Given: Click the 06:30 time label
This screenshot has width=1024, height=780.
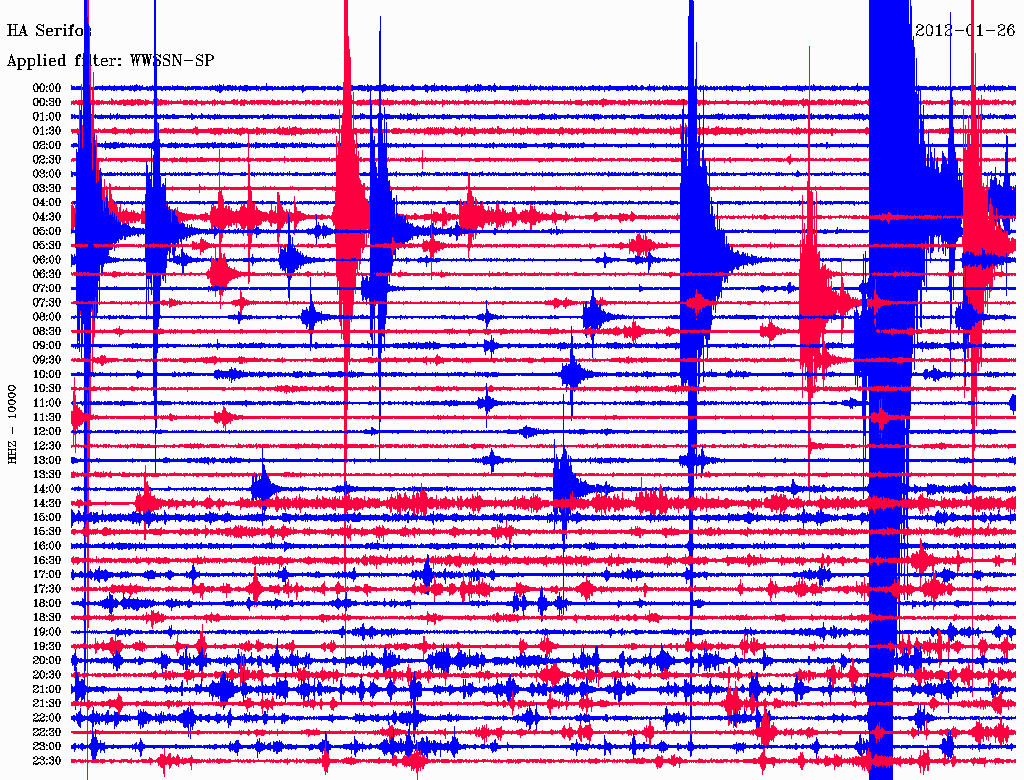Looking at the screenshot, I should 47,274.
